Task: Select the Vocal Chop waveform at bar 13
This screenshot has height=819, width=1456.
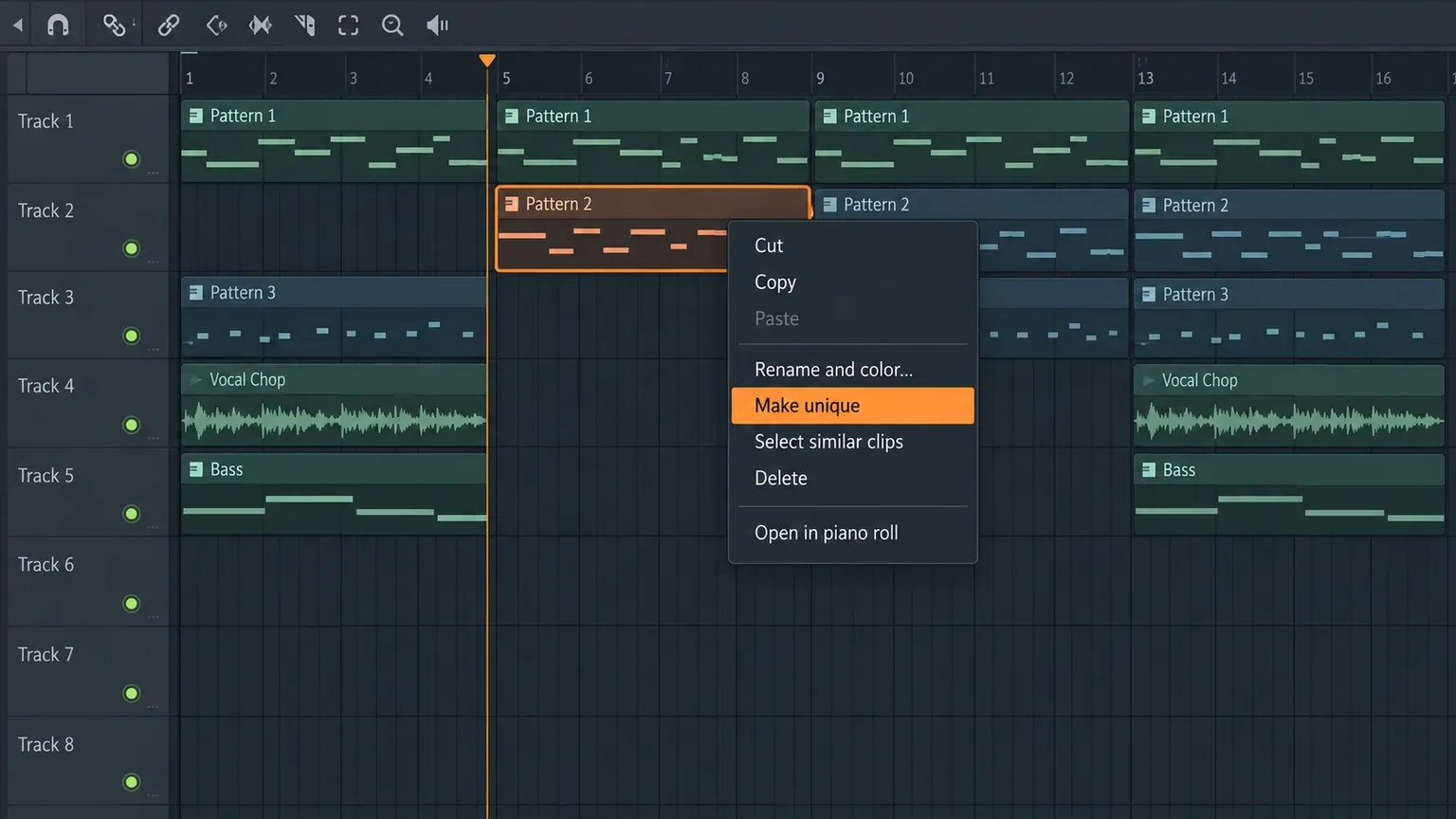Action: coord(1289,421)
